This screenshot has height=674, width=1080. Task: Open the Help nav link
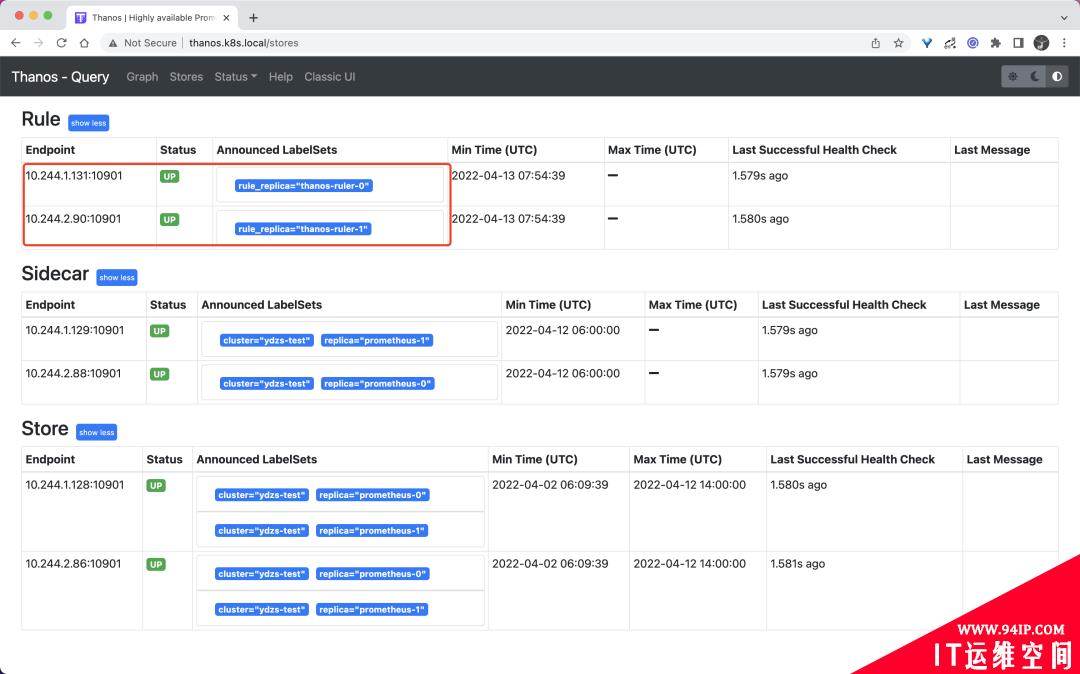coord(280,76)
